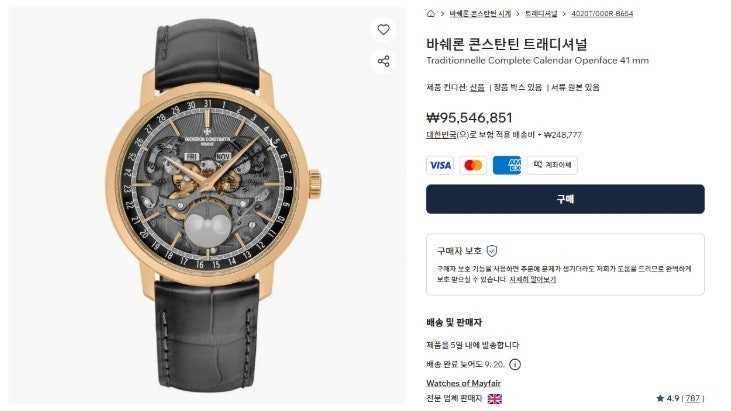Open 바쉐론 콘스탄틴 시계 breadcrumb

click(x=480, y=14)
